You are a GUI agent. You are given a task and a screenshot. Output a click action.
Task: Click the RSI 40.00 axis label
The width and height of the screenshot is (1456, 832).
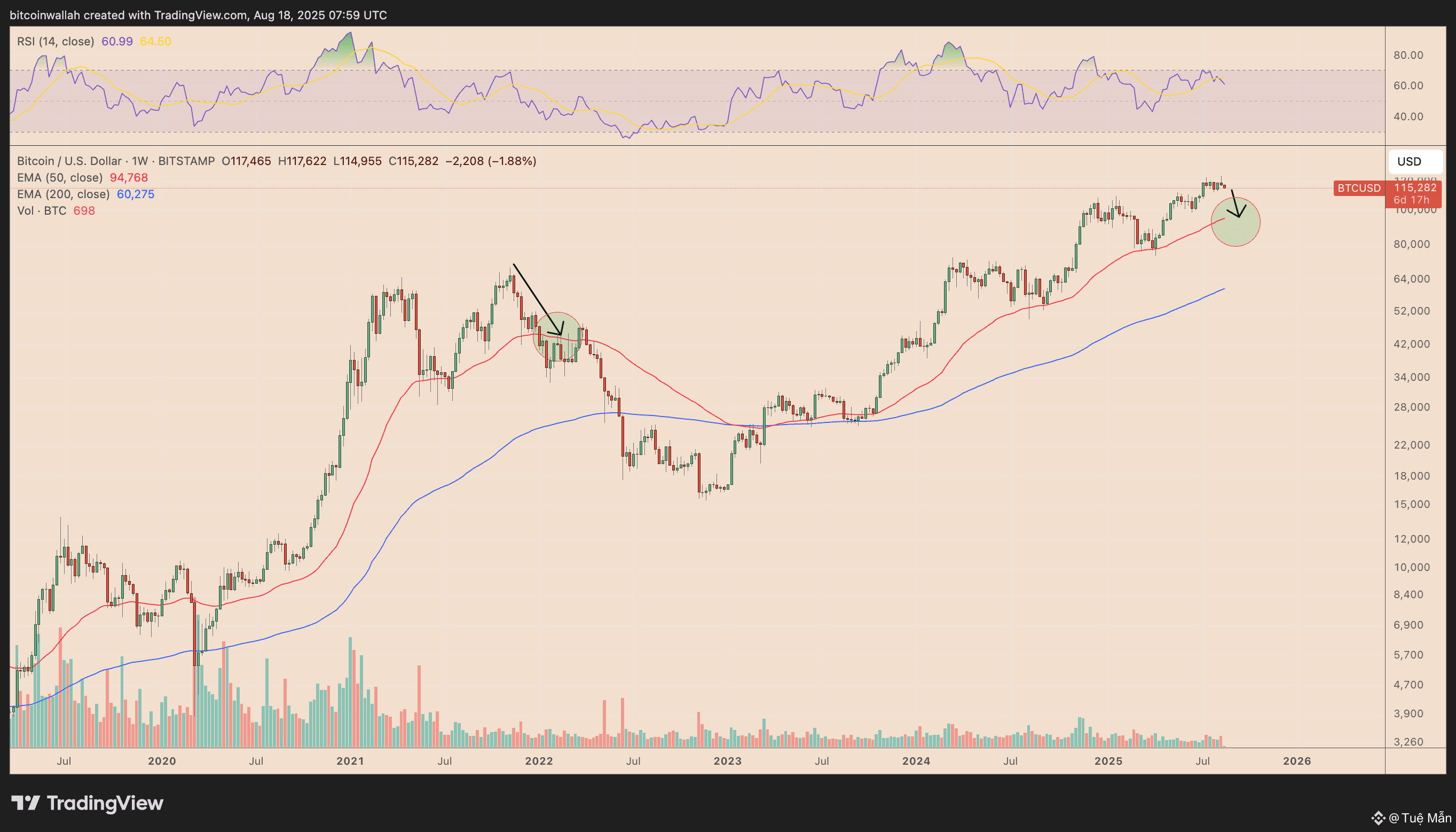click(1408, 116)
